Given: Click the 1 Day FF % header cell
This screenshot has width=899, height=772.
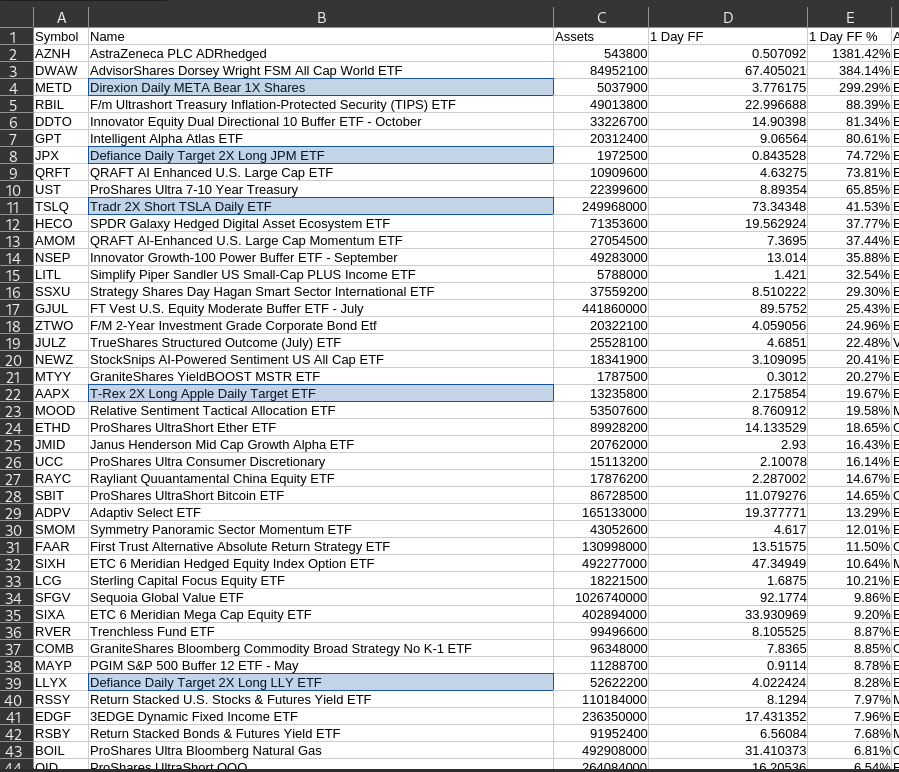Looking at the screenshot, I should click(850, 37).
